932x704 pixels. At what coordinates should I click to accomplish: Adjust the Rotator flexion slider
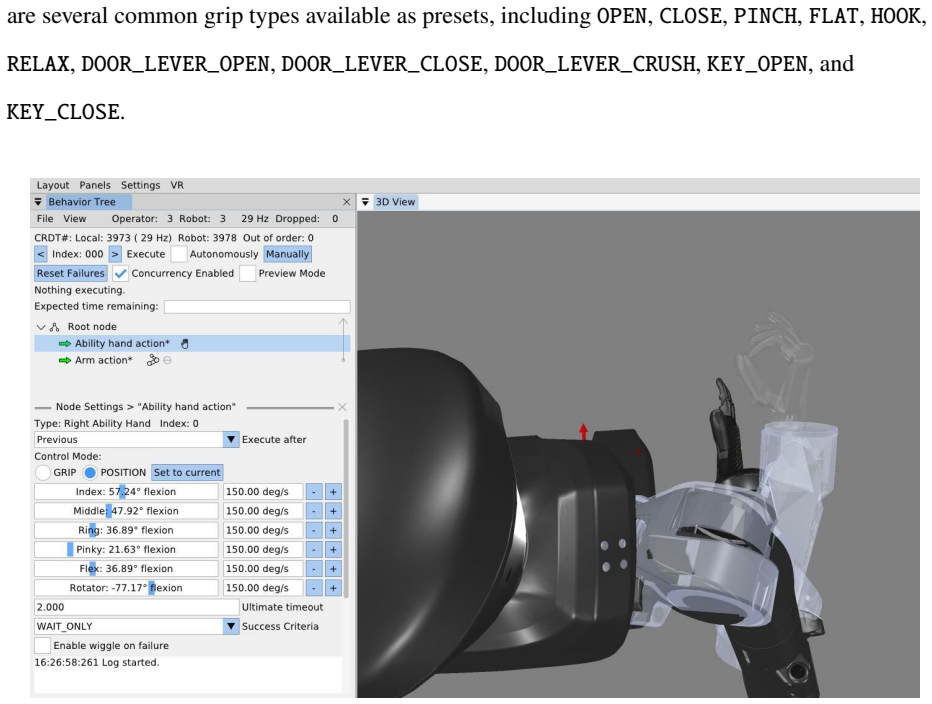pos(126,588)
